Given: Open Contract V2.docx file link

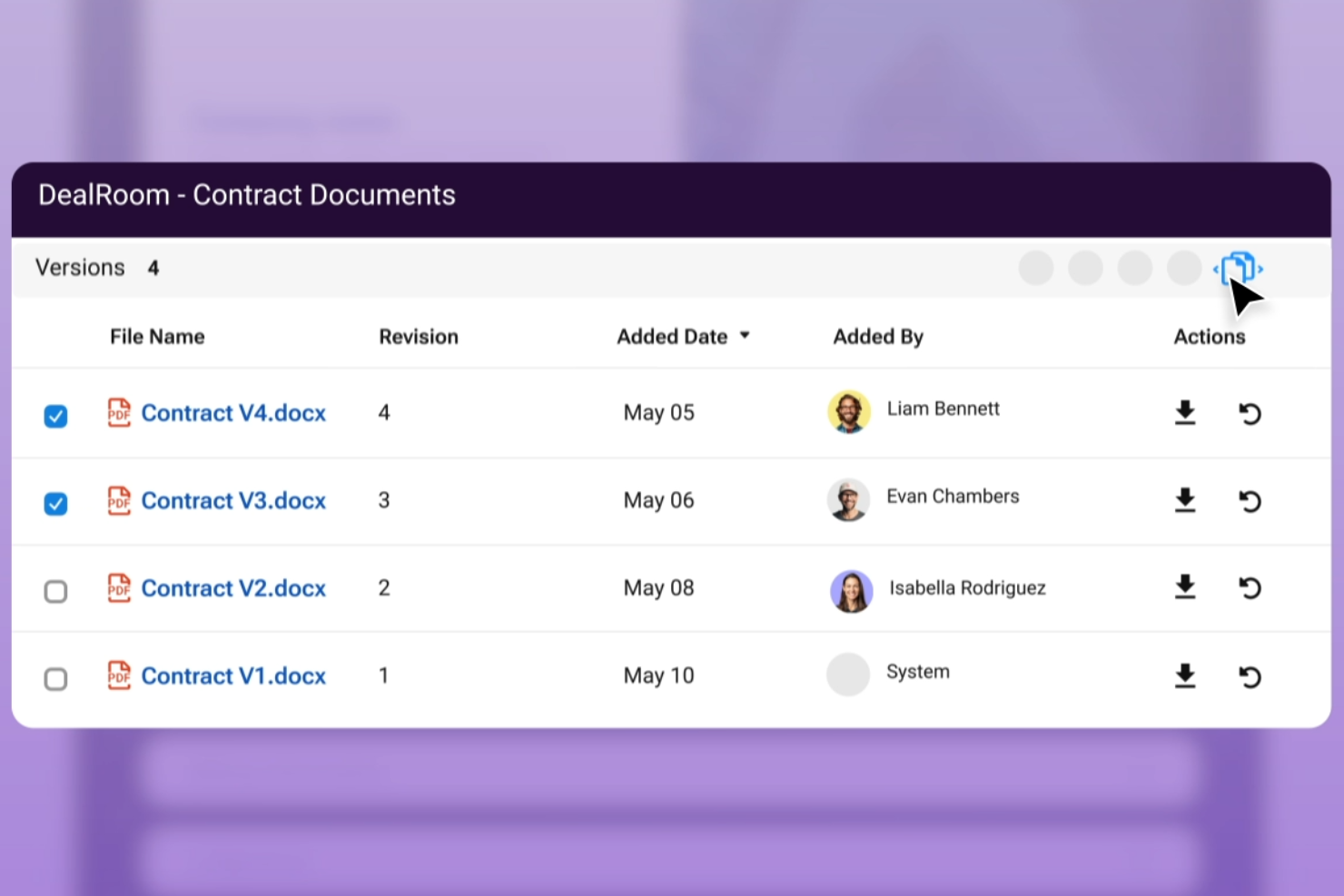Looking at the screenshot, I should click(x=232, y=588).
